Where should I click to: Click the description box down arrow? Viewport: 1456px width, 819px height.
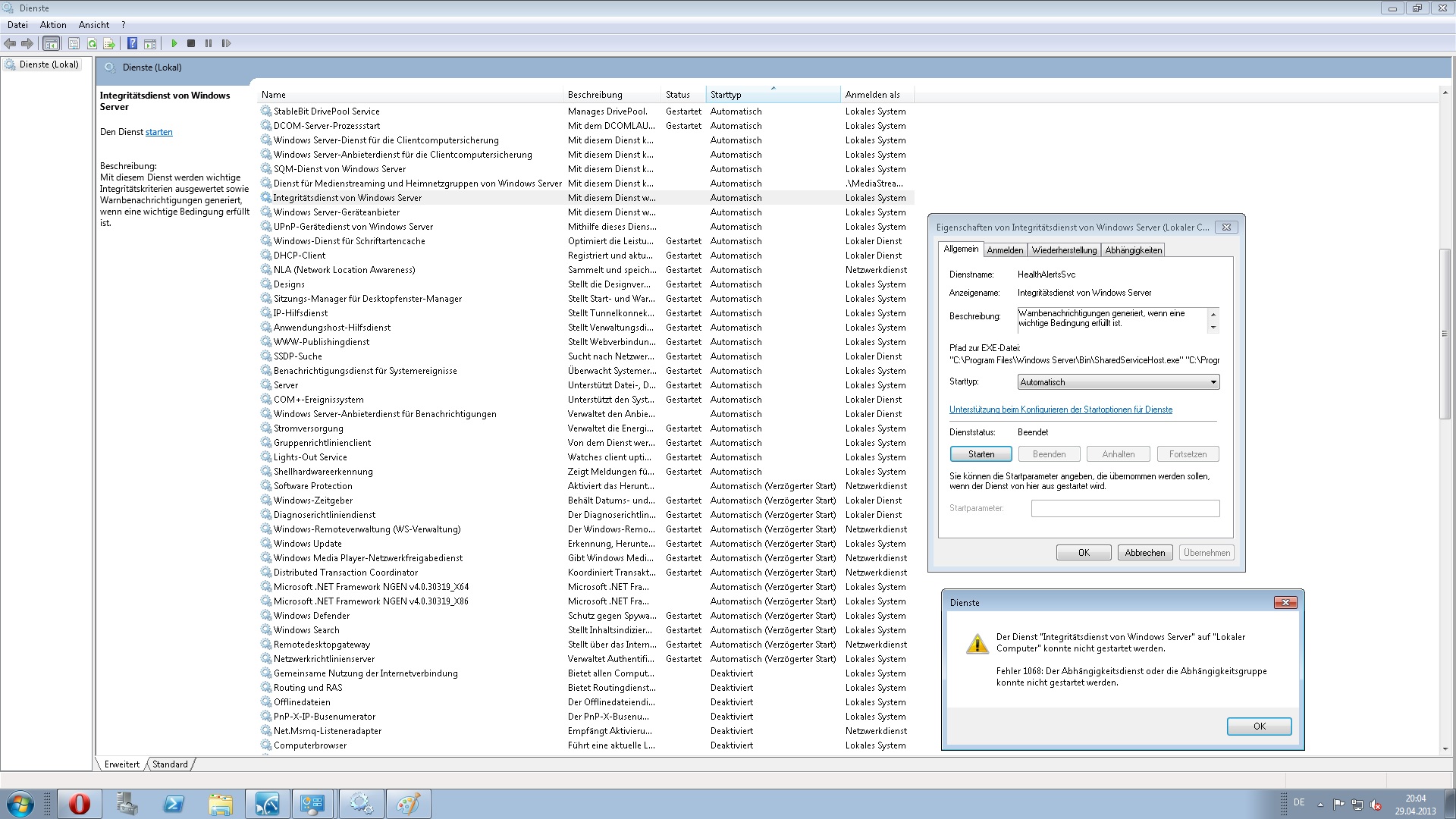[x=1213, y=328]
